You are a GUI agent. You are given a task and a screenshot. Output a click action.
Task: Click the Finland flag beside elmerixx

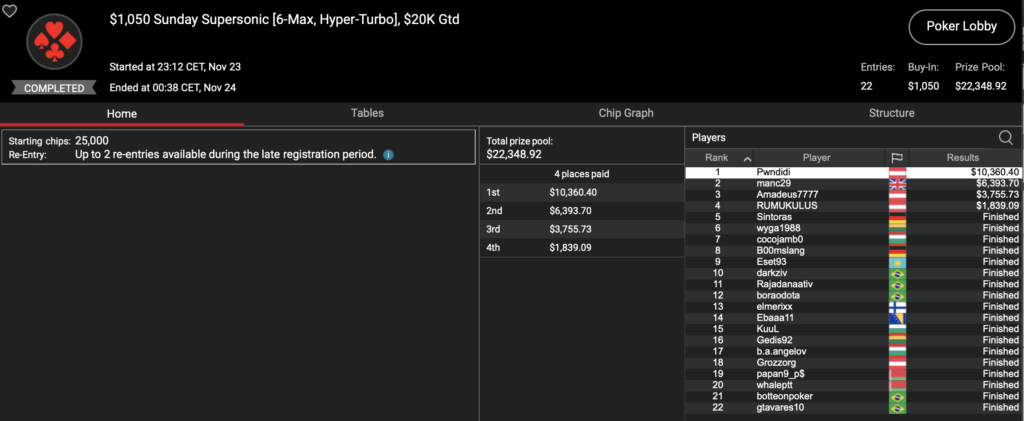897,306
